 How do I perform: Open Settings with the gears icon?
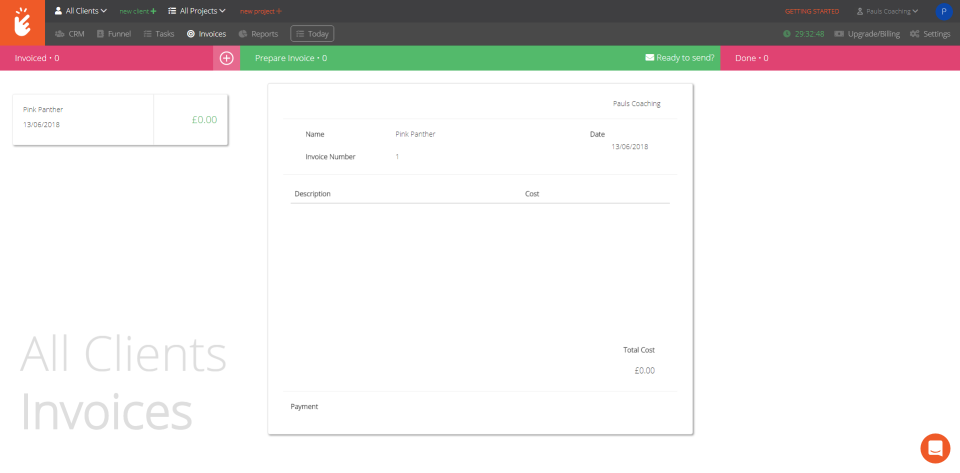(x=930, y=34)
